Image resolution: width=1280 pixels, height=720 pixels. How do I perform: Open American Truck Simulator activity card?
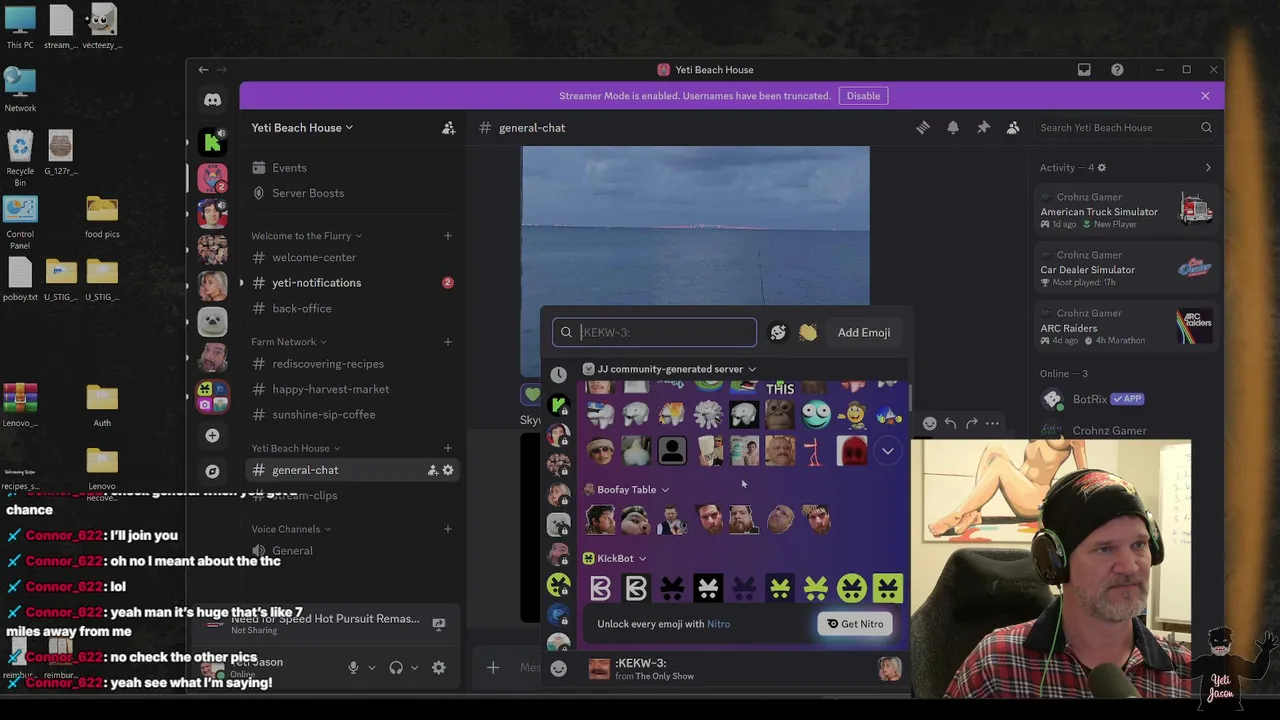click(1126, 211)
